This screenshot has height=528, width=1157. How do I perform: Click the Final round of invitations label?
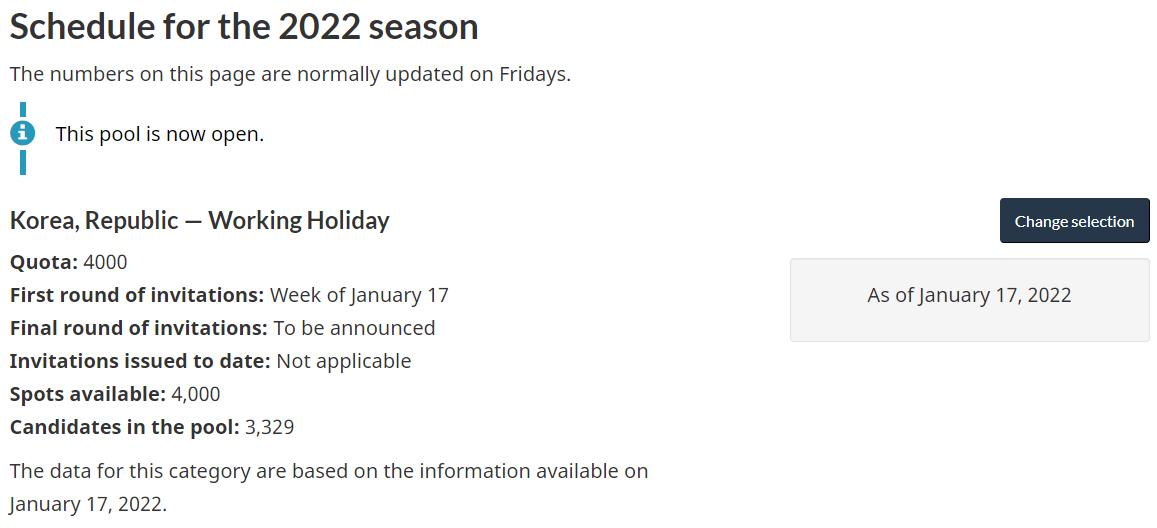click(139, 327)
